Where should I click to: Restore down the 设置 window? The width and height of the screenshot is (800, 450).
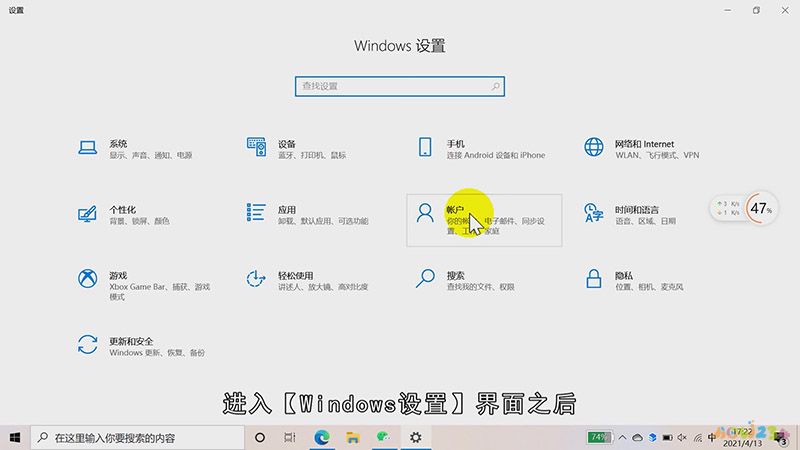[756, 10]
